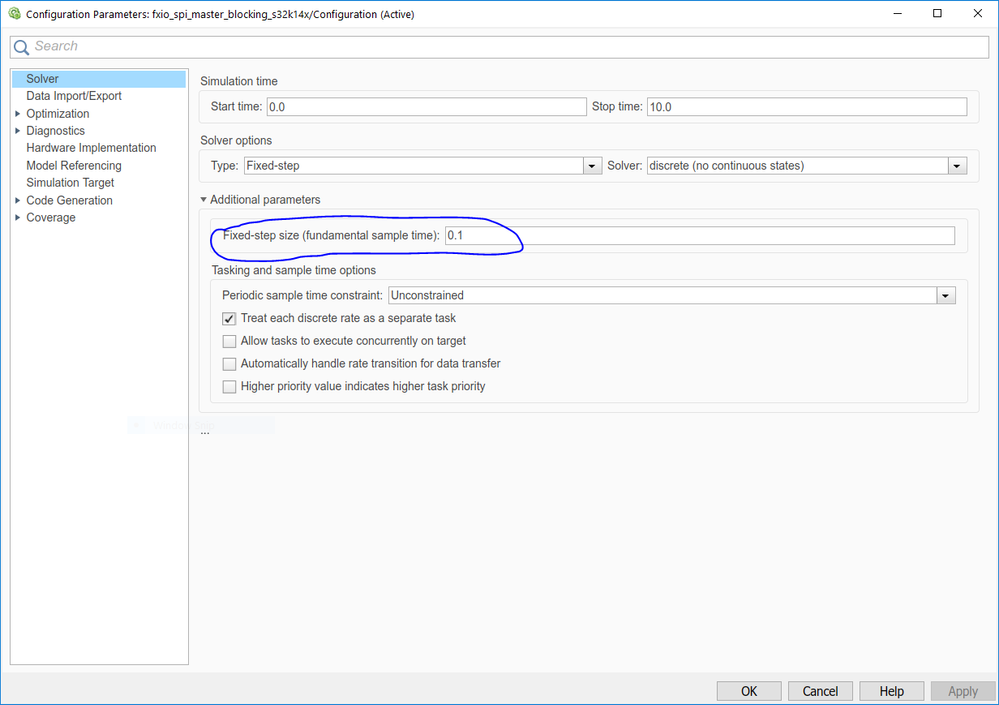Open the Diagnostics pane
Image resolution: width=999 pixels, height=705 pixels.
coord(55,131)
